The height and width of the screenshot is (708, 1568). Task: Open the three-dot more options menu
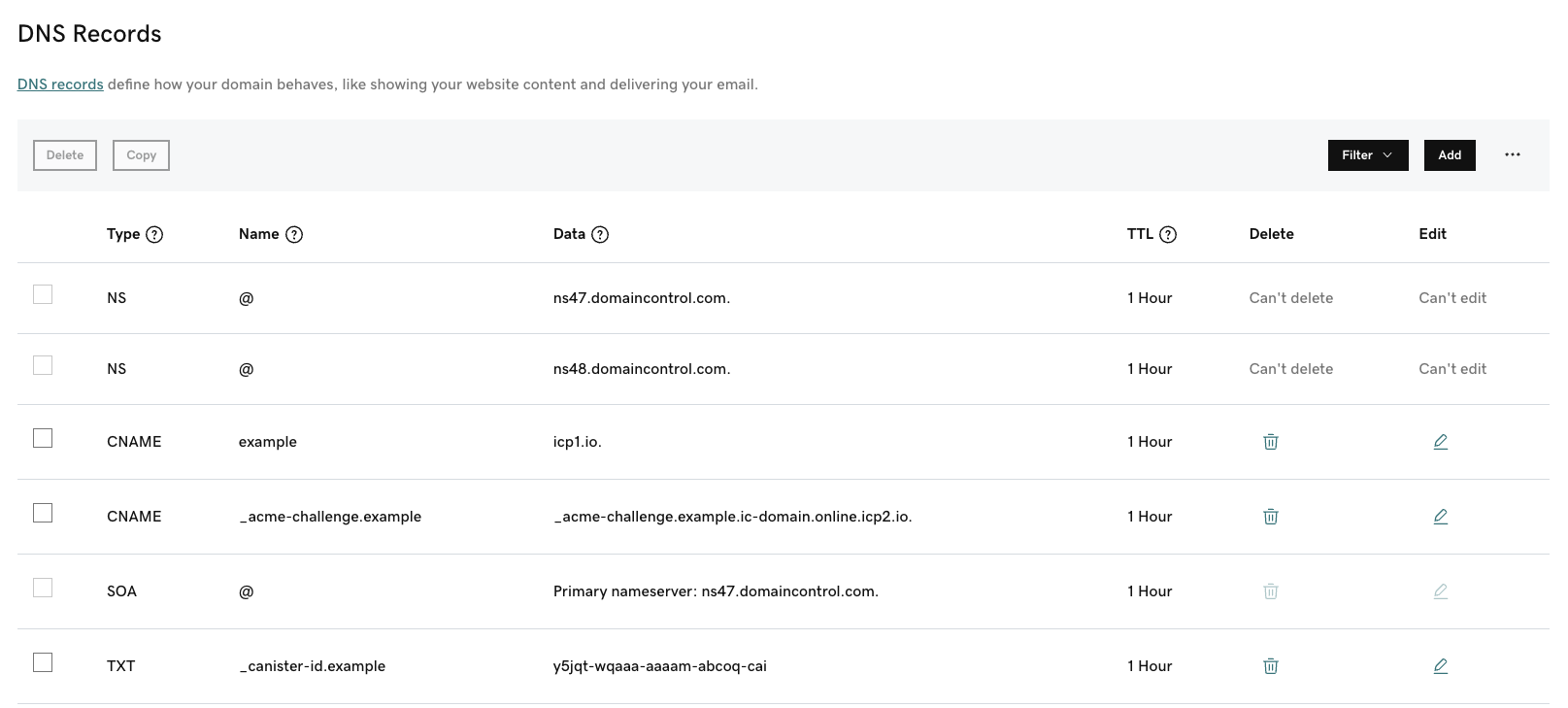tap(1513, 154)
